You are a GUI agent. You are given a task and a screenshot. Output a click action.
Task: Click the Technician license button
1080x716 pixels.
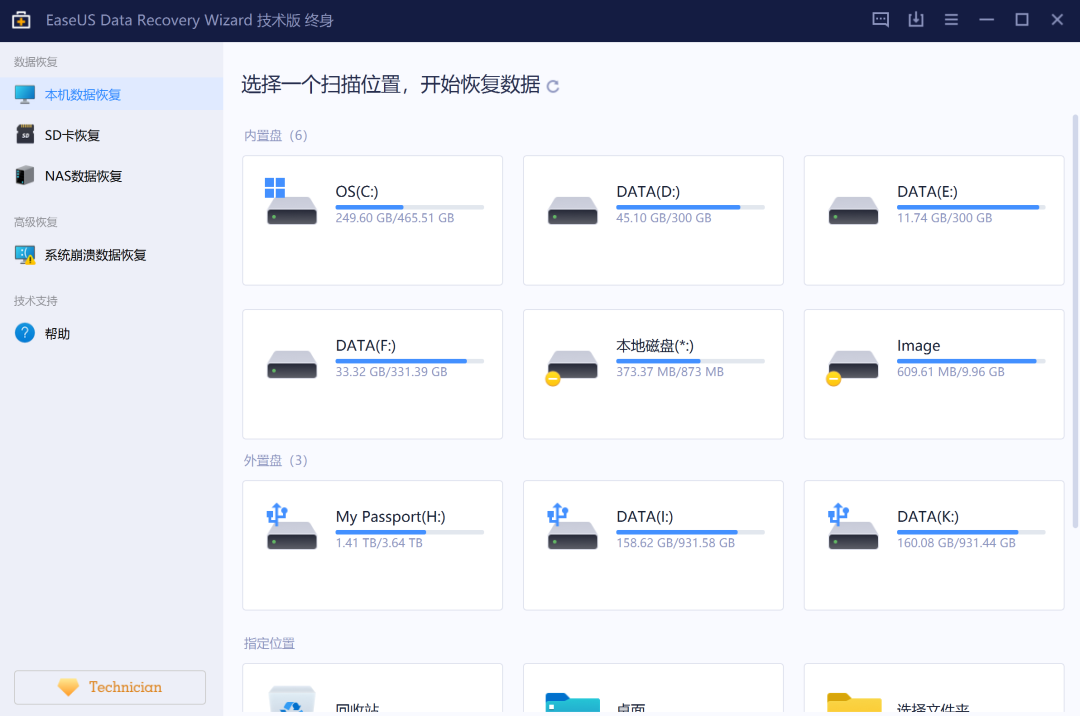pos(110,687)
